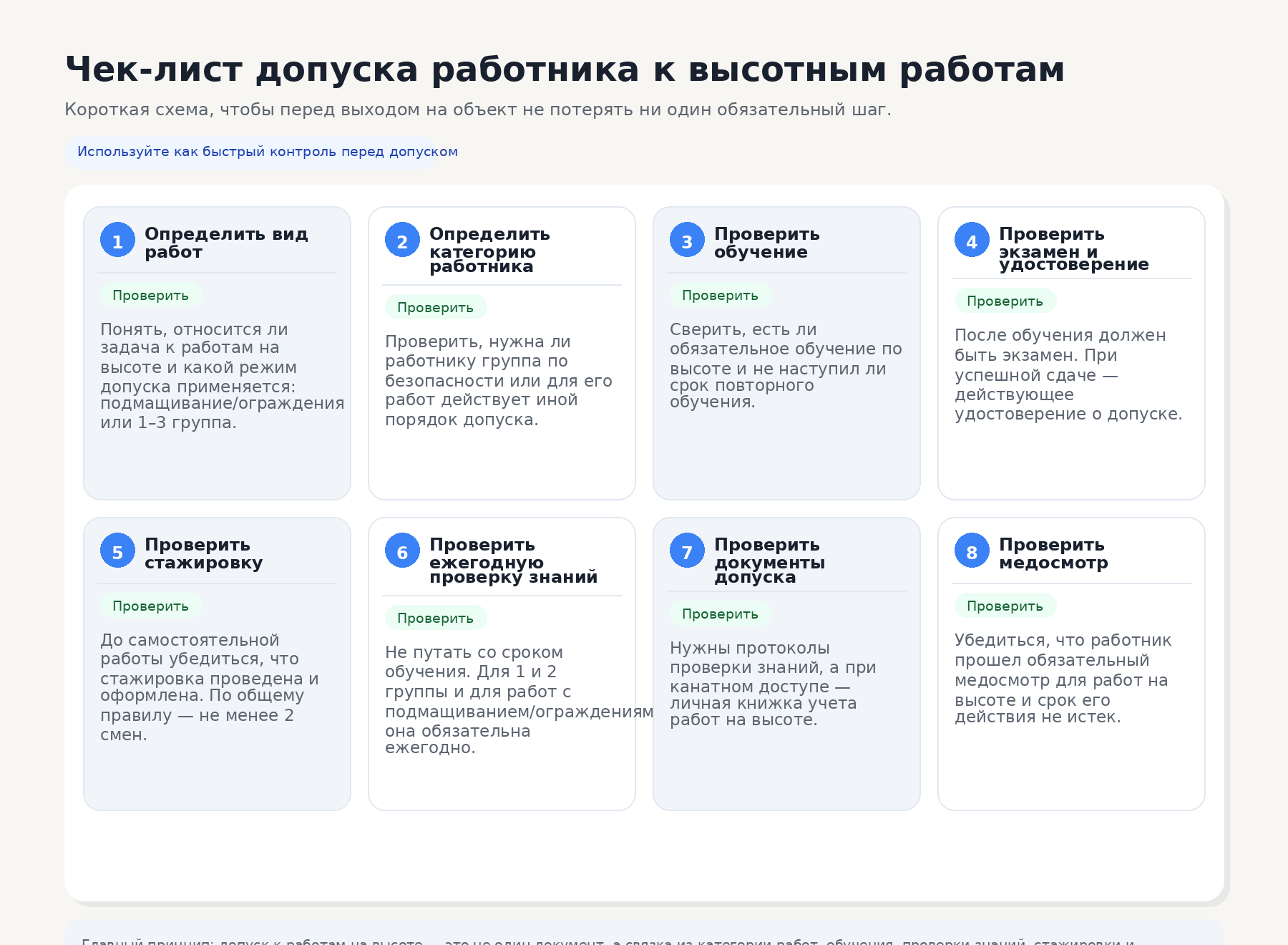Image resolution: width=1288 pixels, height=945 pixels.
Task: Click description starting 'Не путать со сроком обучения'
Action: pos(519,699)
